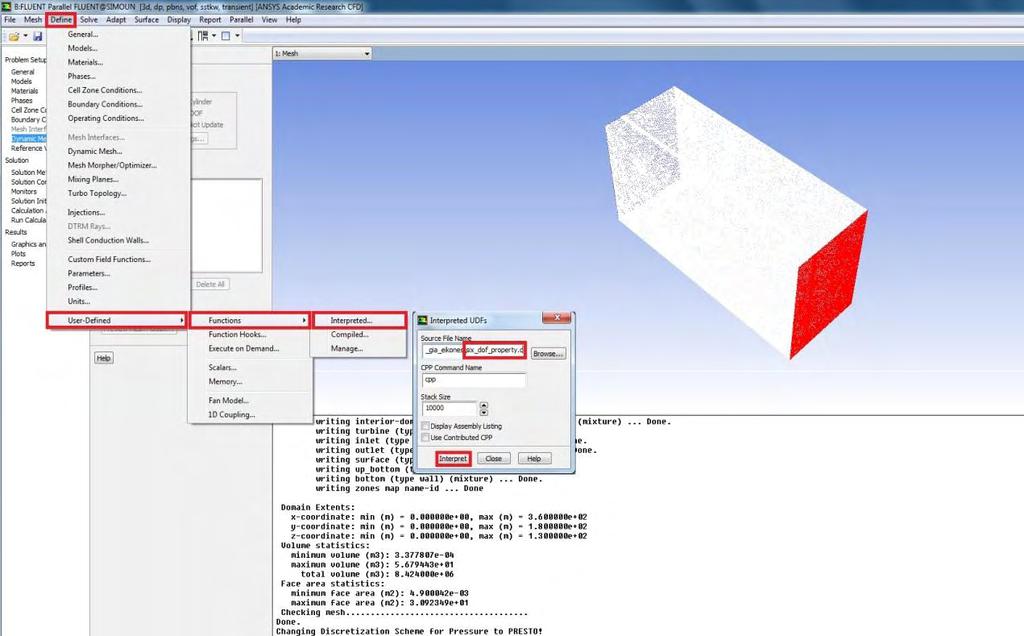
Task: Open the File menu
Action: pos(10,20)
